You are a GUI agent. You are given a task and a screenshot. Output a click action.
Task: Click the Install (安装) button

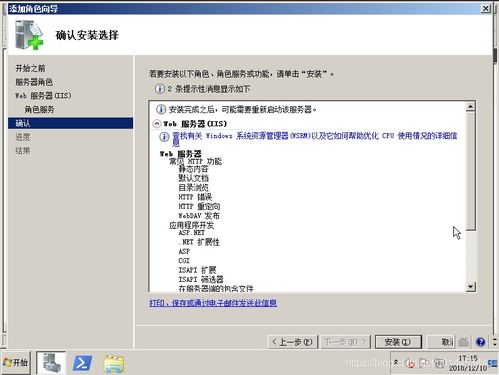click(398, 342)
